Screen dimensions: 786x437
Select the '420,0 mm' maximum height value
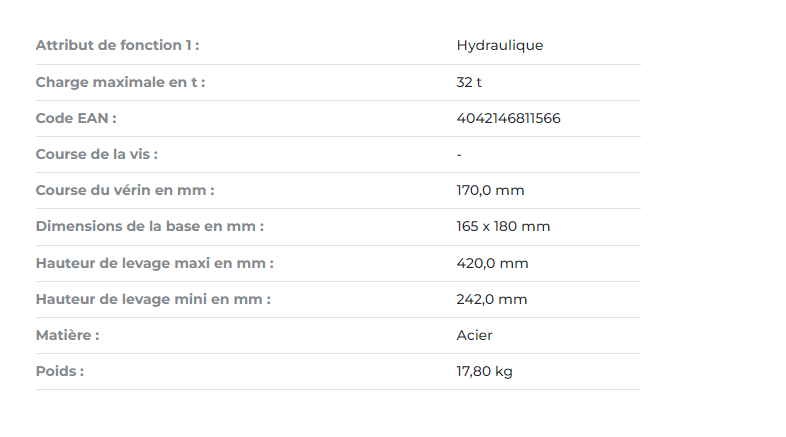pyautogui.click(x=492, y=264)
